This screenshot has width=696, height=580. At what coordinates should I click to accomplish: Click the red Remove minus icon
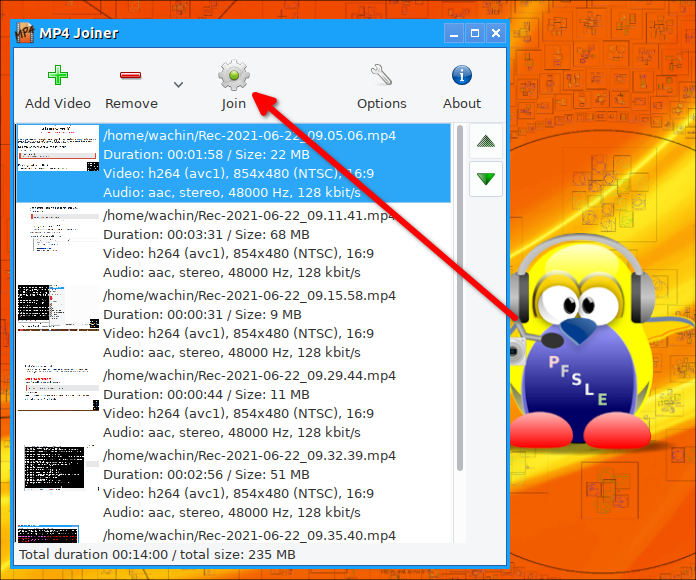130,75
